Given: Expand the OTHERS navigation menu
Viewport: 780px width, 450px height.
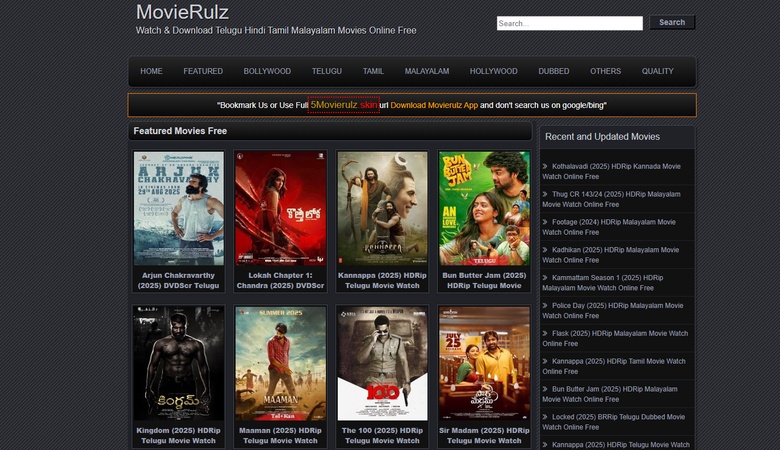Looking at the screenshot, I should coord(605,72).
